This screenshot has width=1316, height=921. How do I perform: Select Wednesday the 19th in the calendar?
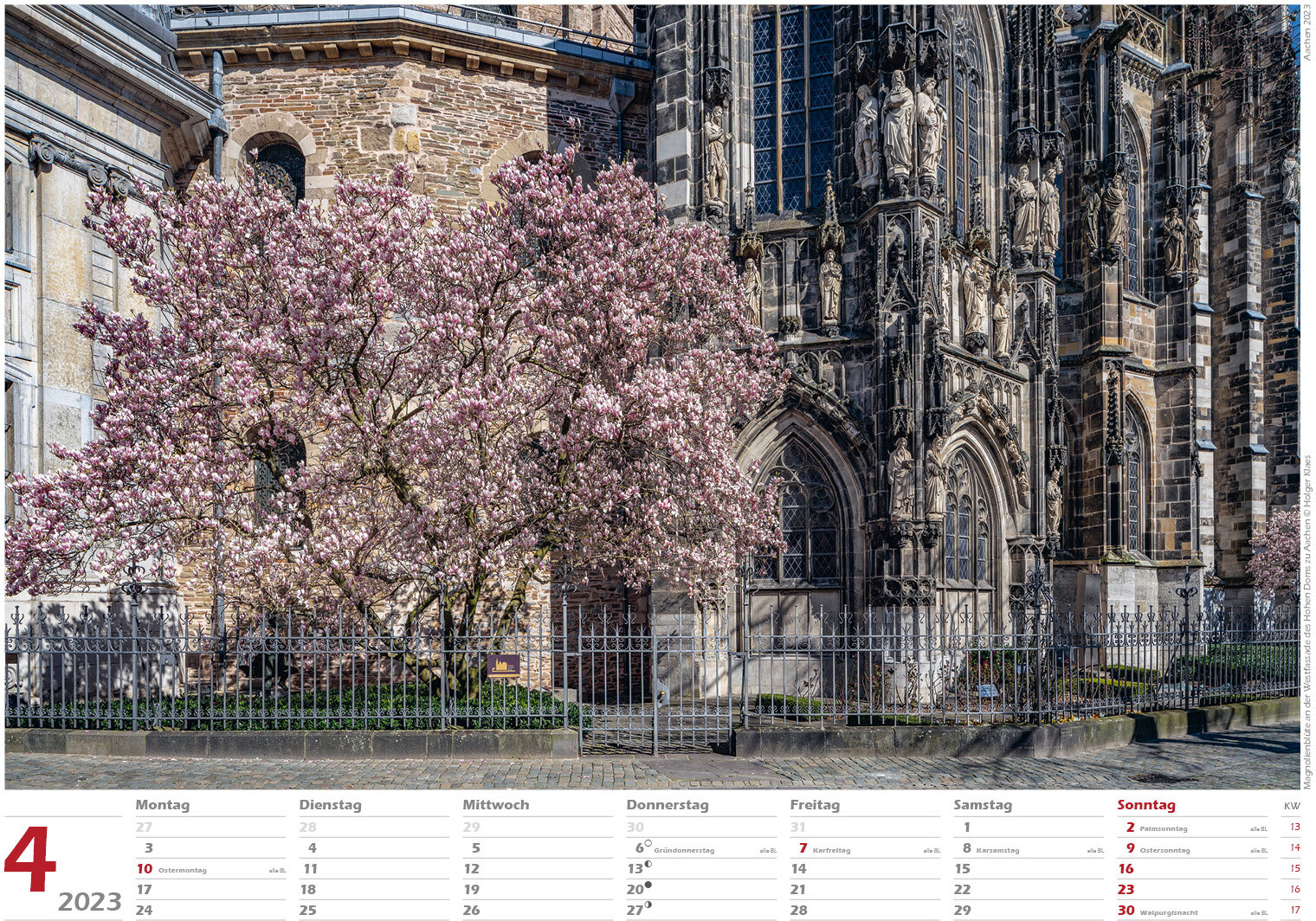coord(471,889)
